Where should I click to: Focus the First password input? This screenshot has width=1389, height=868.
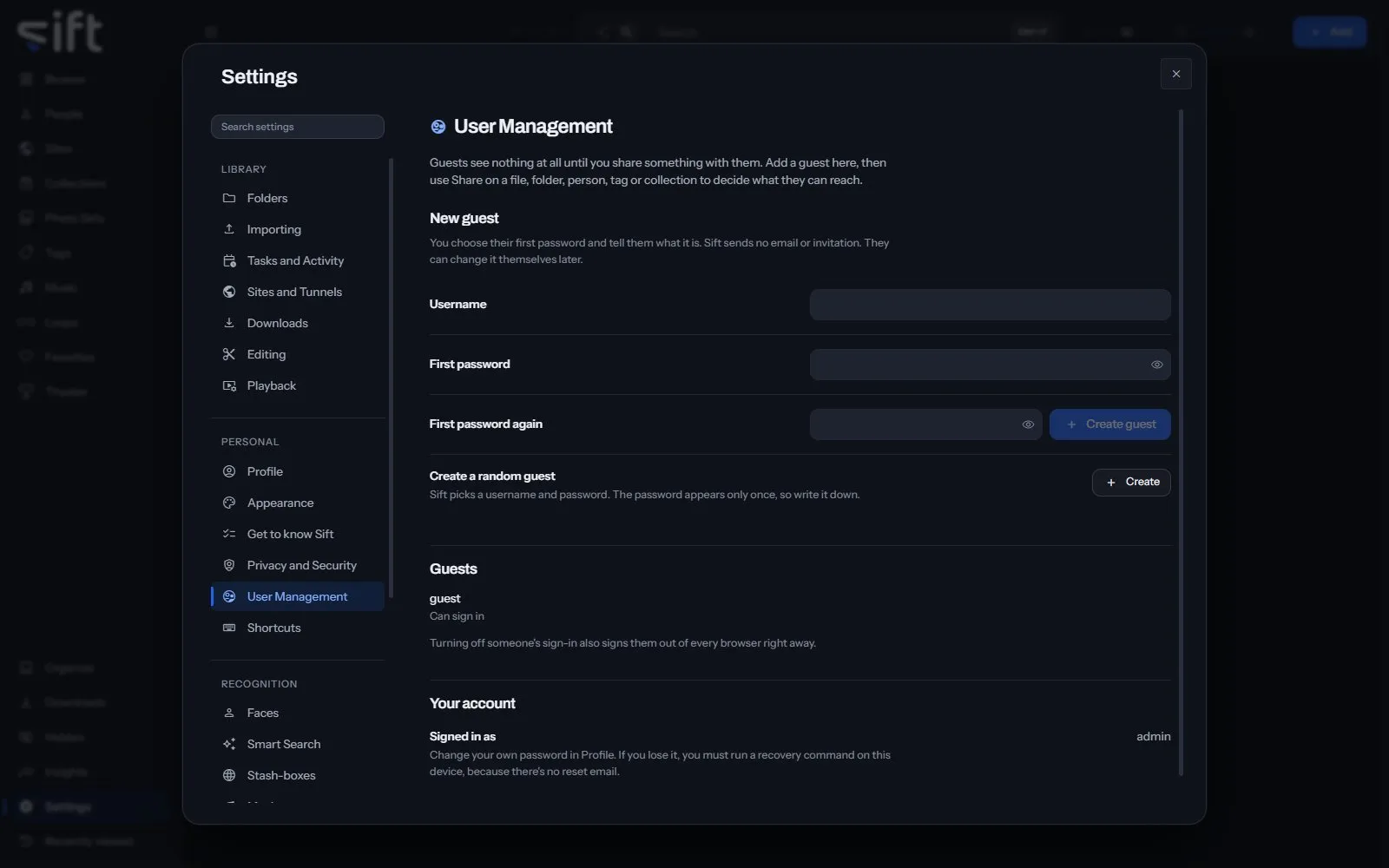tap(991, 365)
